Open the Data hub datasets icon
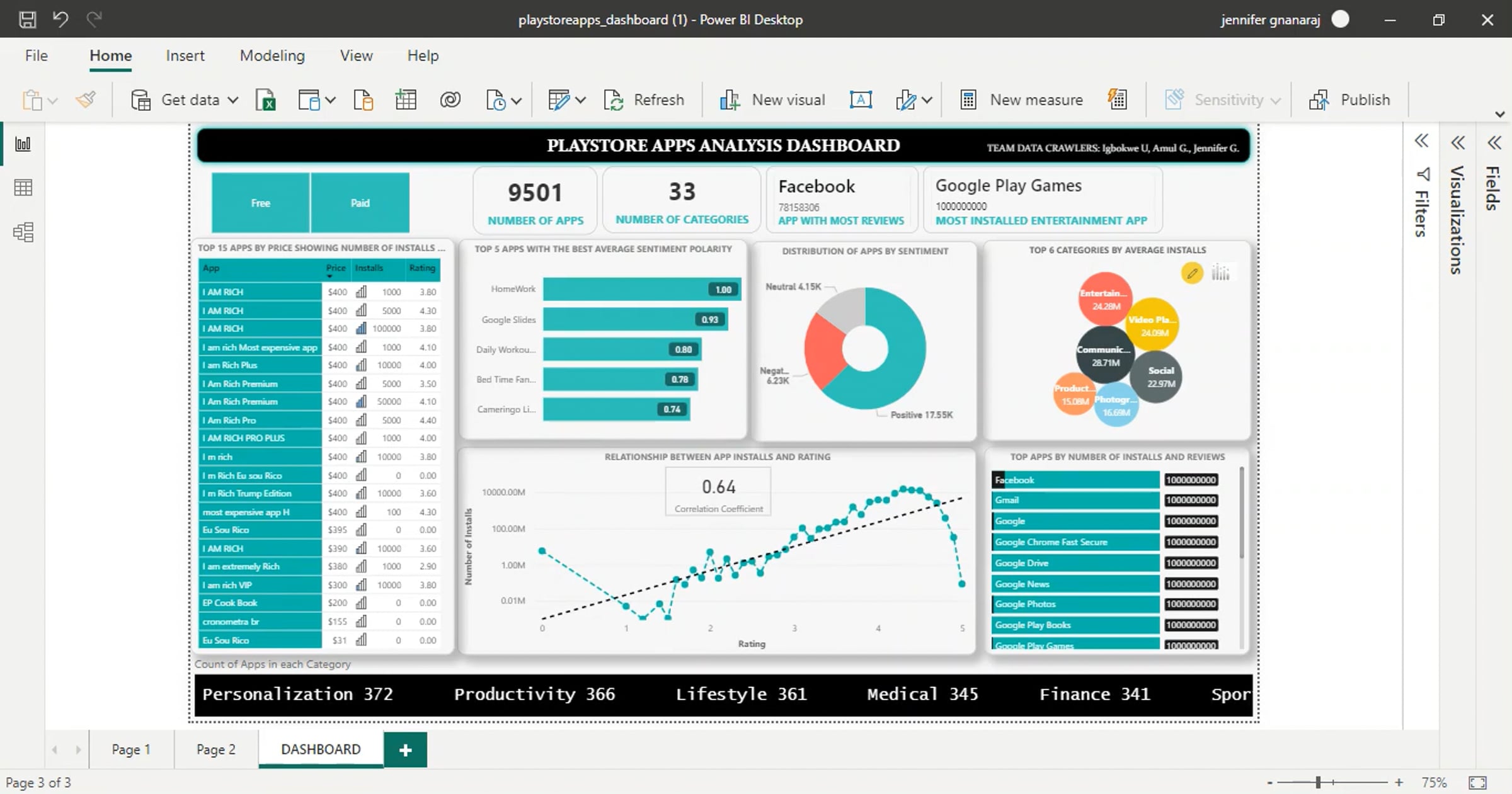This screenshot has height=794, width=1512. 309,99
